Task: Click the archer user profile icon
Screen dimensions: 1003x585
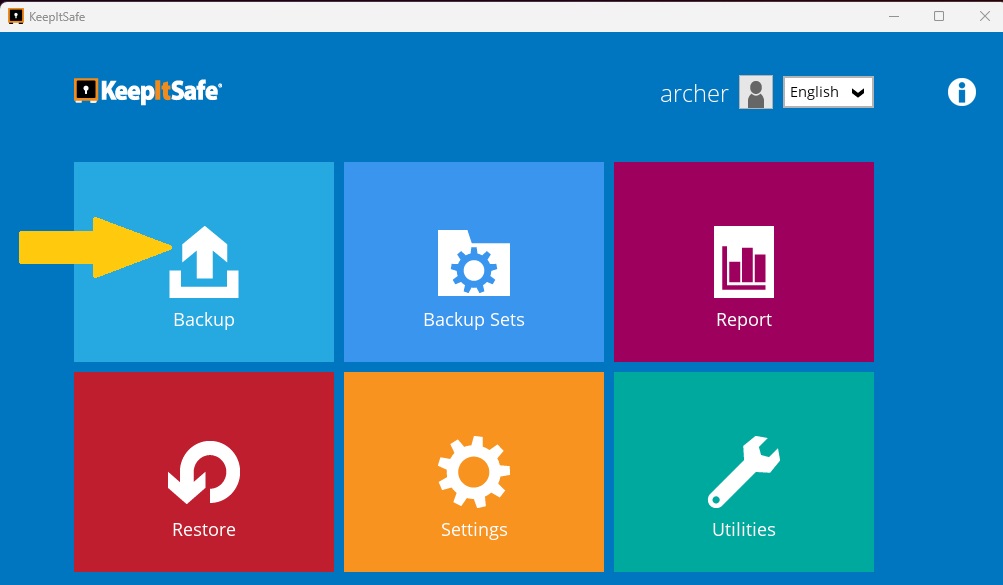Action: click(x=755, y=92)
